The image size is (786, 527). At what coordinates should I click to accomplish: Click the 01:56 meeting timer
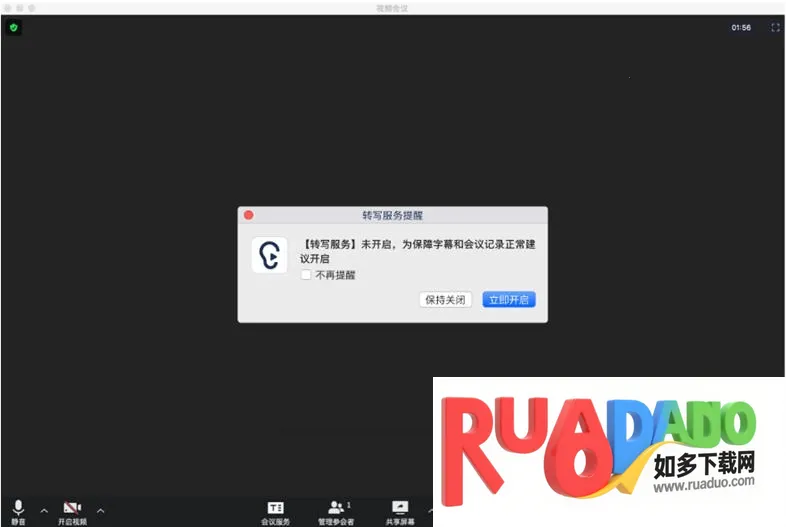point(741,28)
